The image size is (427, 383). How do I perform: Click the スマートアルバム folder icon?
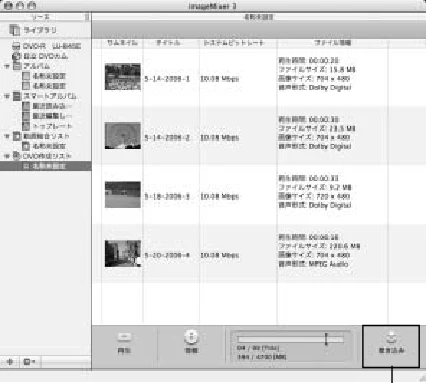click(x=17, y=96)
